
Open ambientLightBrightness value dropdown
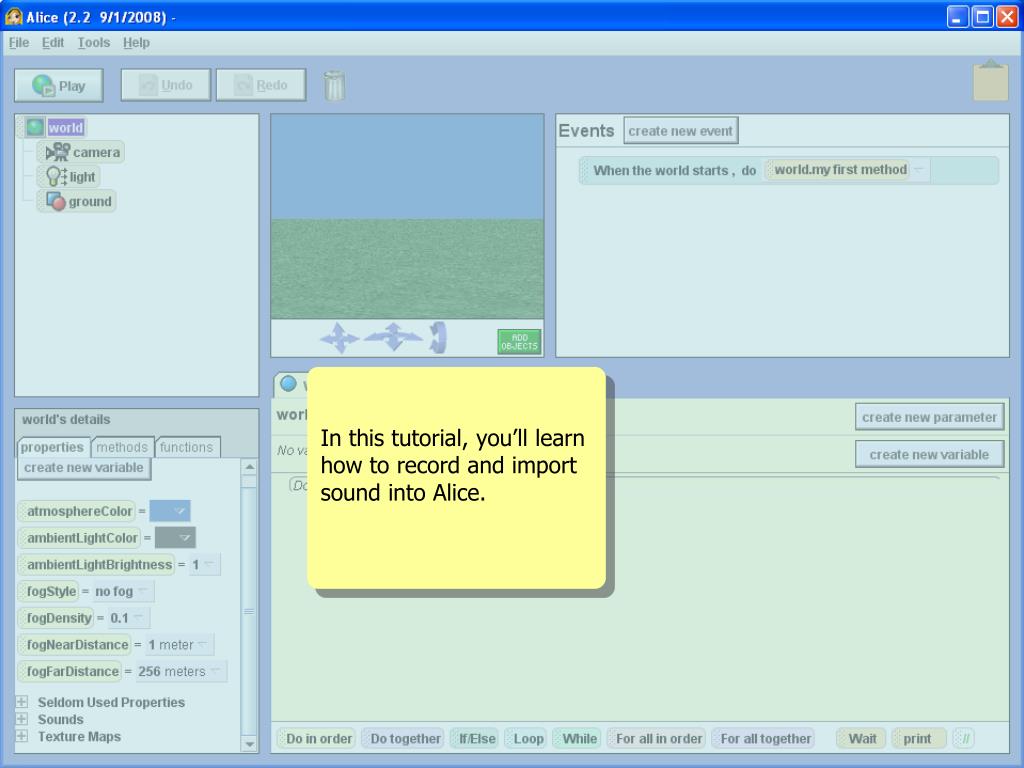coord(204,564)
